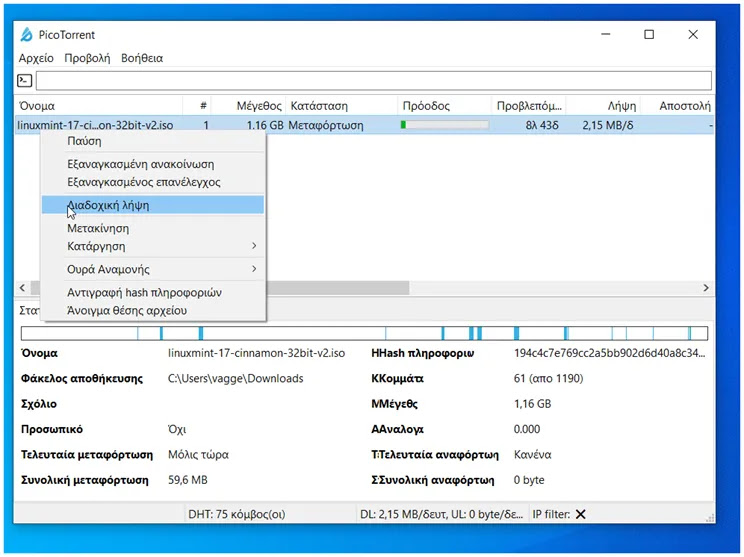Open the Βοήθεια menu
The height and width of the screenshot is (557, 744).
142,58
